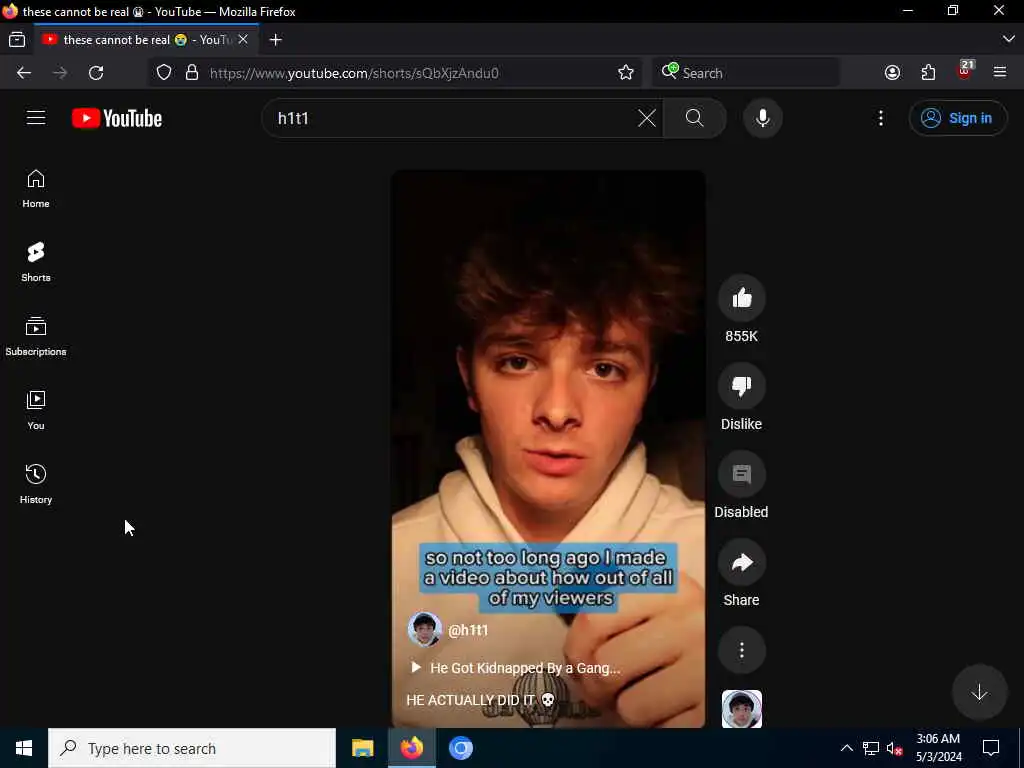This screenshot has height=768, width=1024.
Task: Go to Home in the sidebar
Action: tap(36, 189)
